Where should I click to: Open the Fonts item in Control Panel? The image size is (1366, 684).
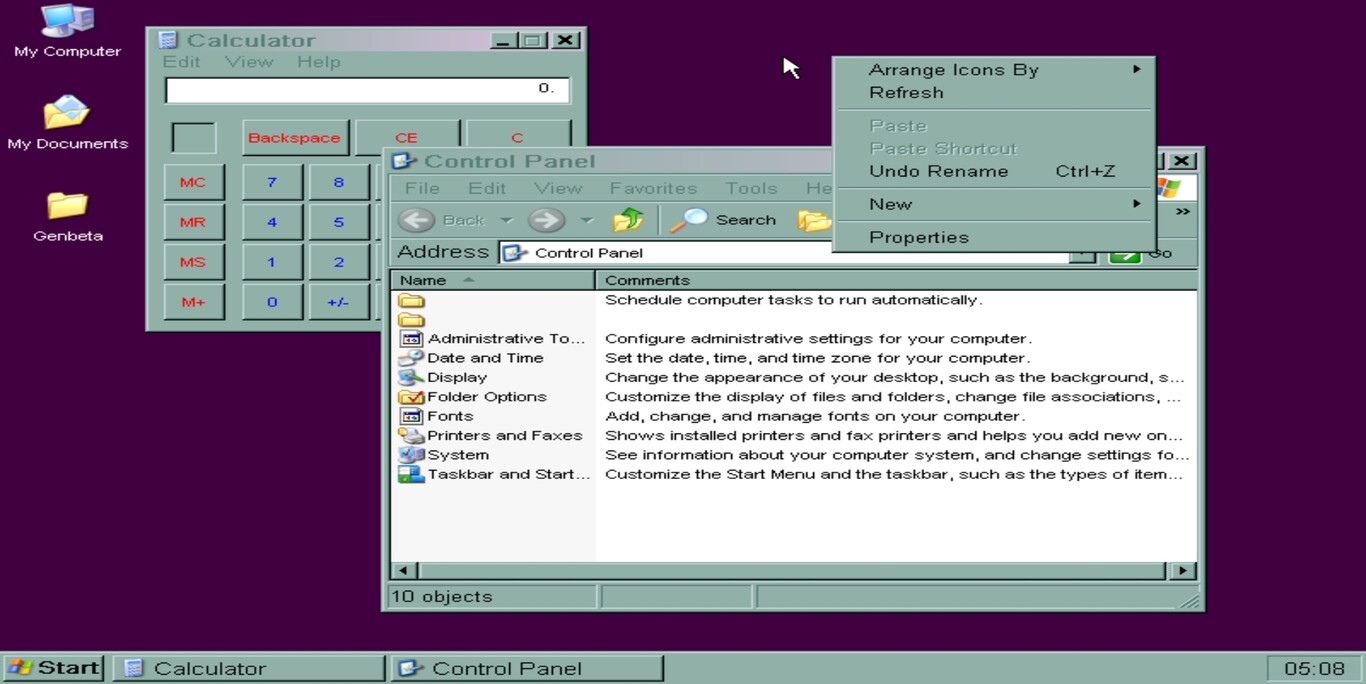coord(449,415)
